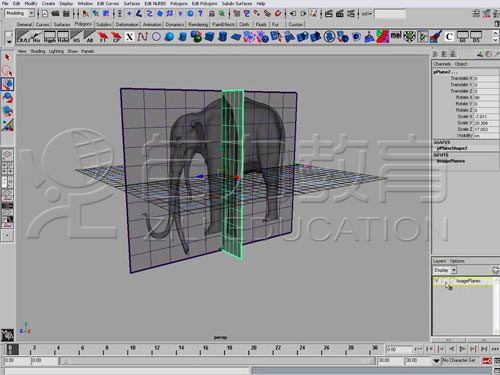Click the MEL script shelf icon
The width and height of the screenshot is (500, 375).
[396, 36]
